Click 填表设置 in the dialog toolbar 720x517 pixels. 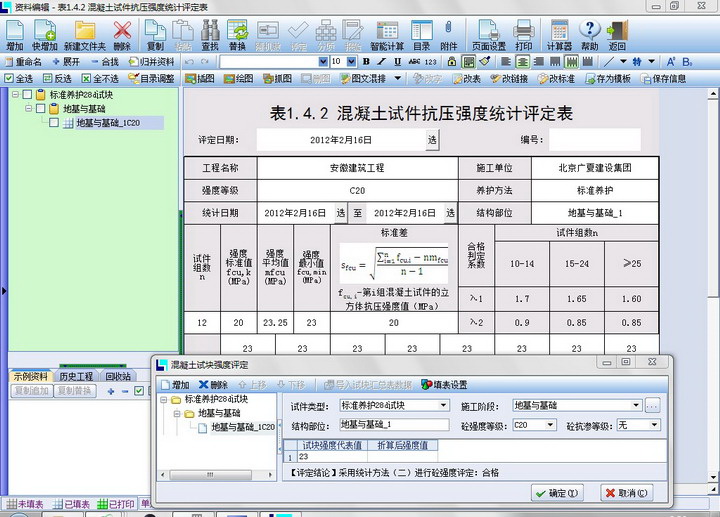444,385
